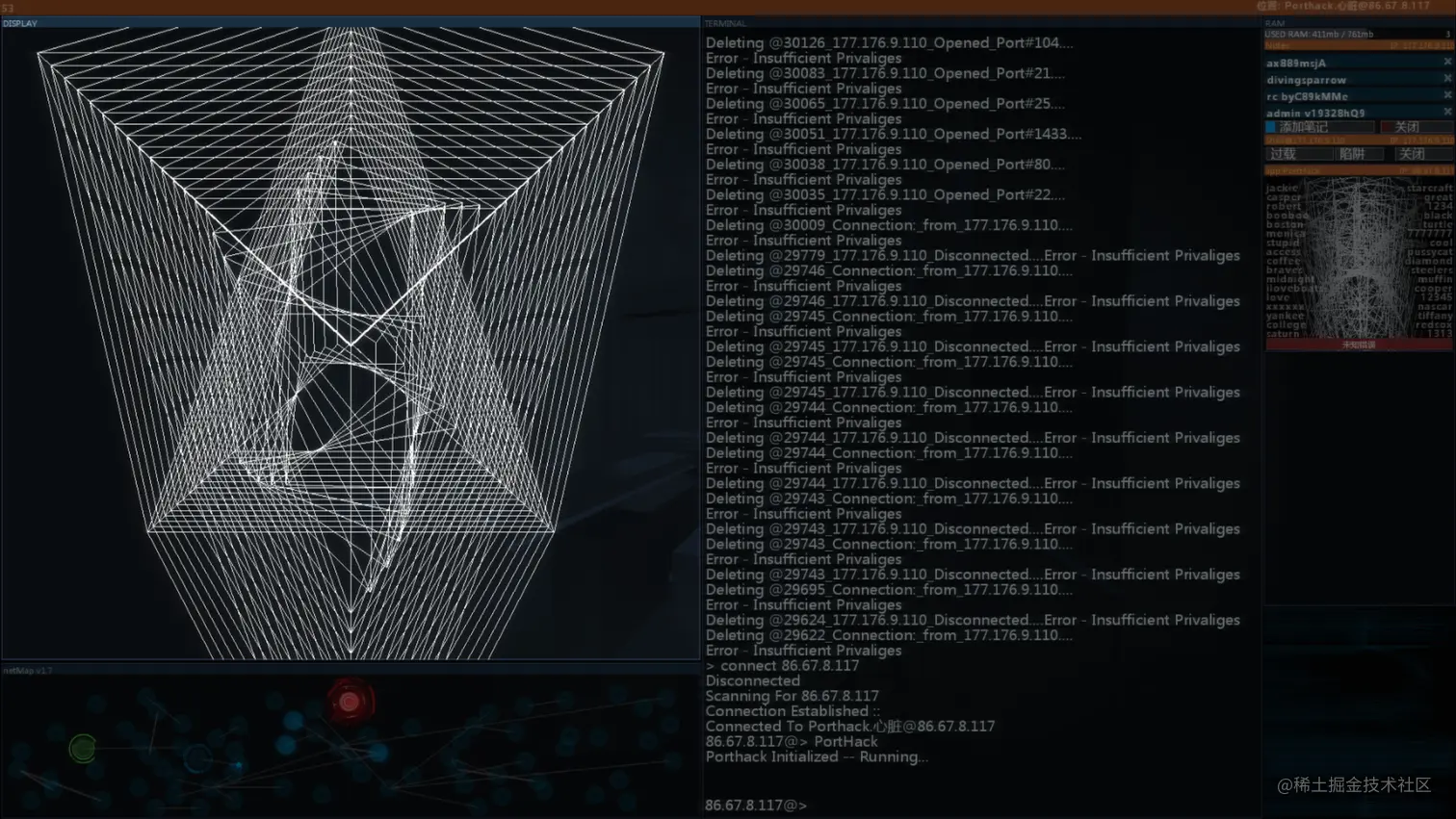Select the ax889msjA note text
The width and height of the screenshot is (1456, 819).
coord(1296,63)
